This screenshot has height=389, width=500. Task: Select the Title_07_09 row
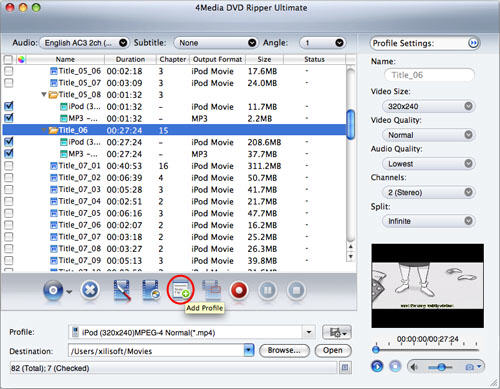point(174,261)
